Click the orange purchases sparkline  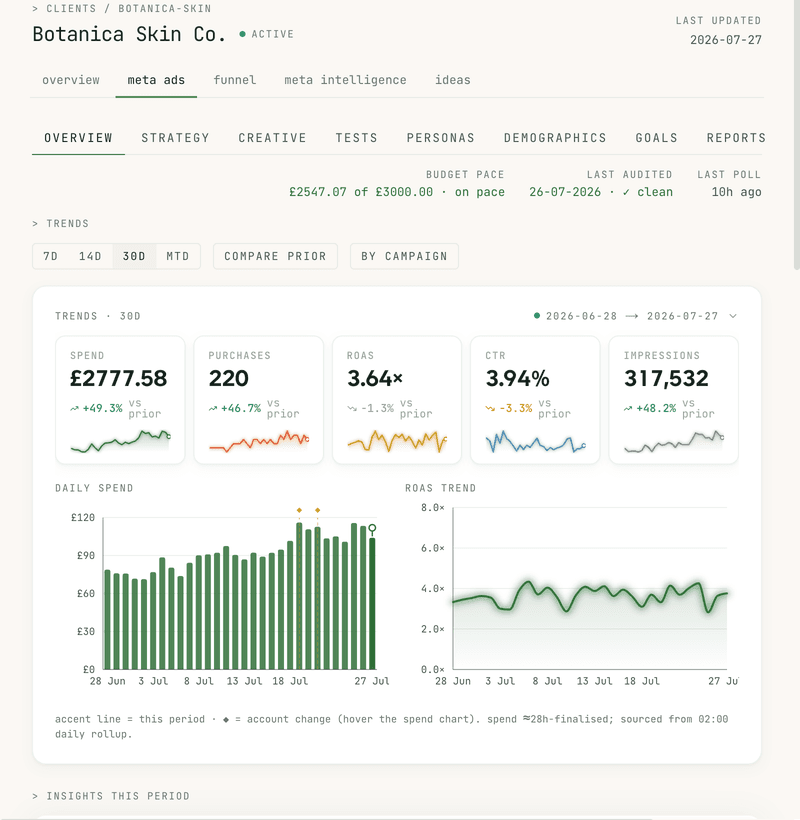pos(259,441)
